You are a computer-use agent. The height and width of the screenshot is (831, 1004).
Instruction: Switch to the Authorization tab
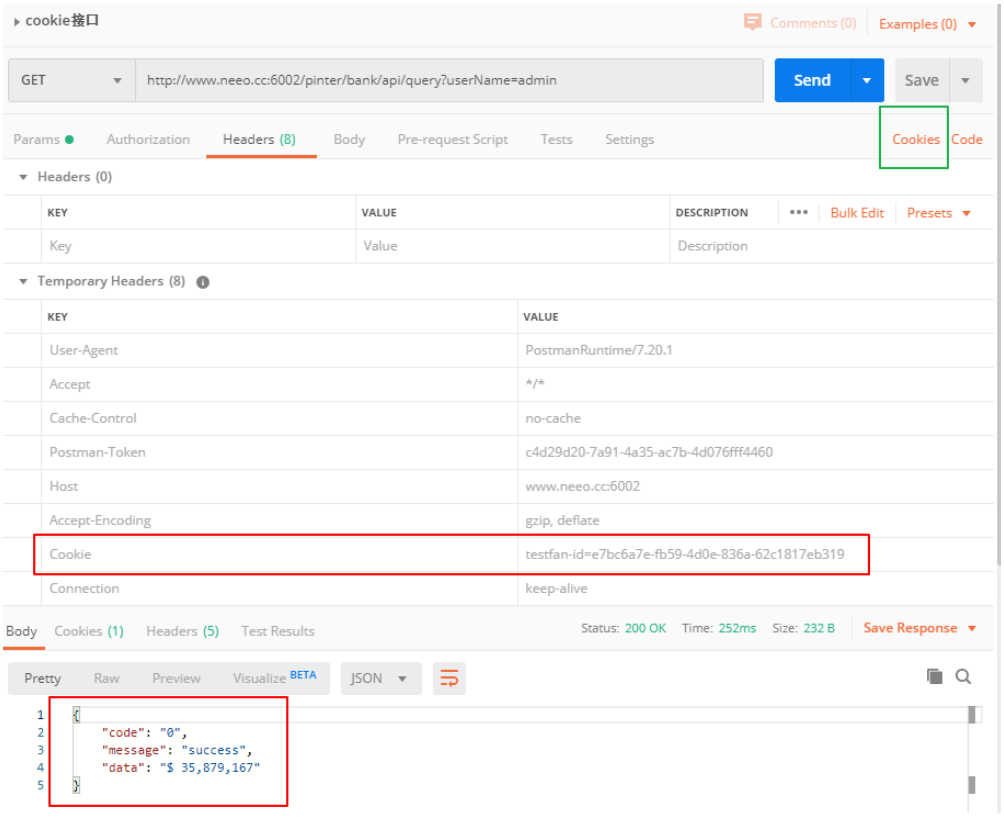pyautogui.click(x=148, y=140)
